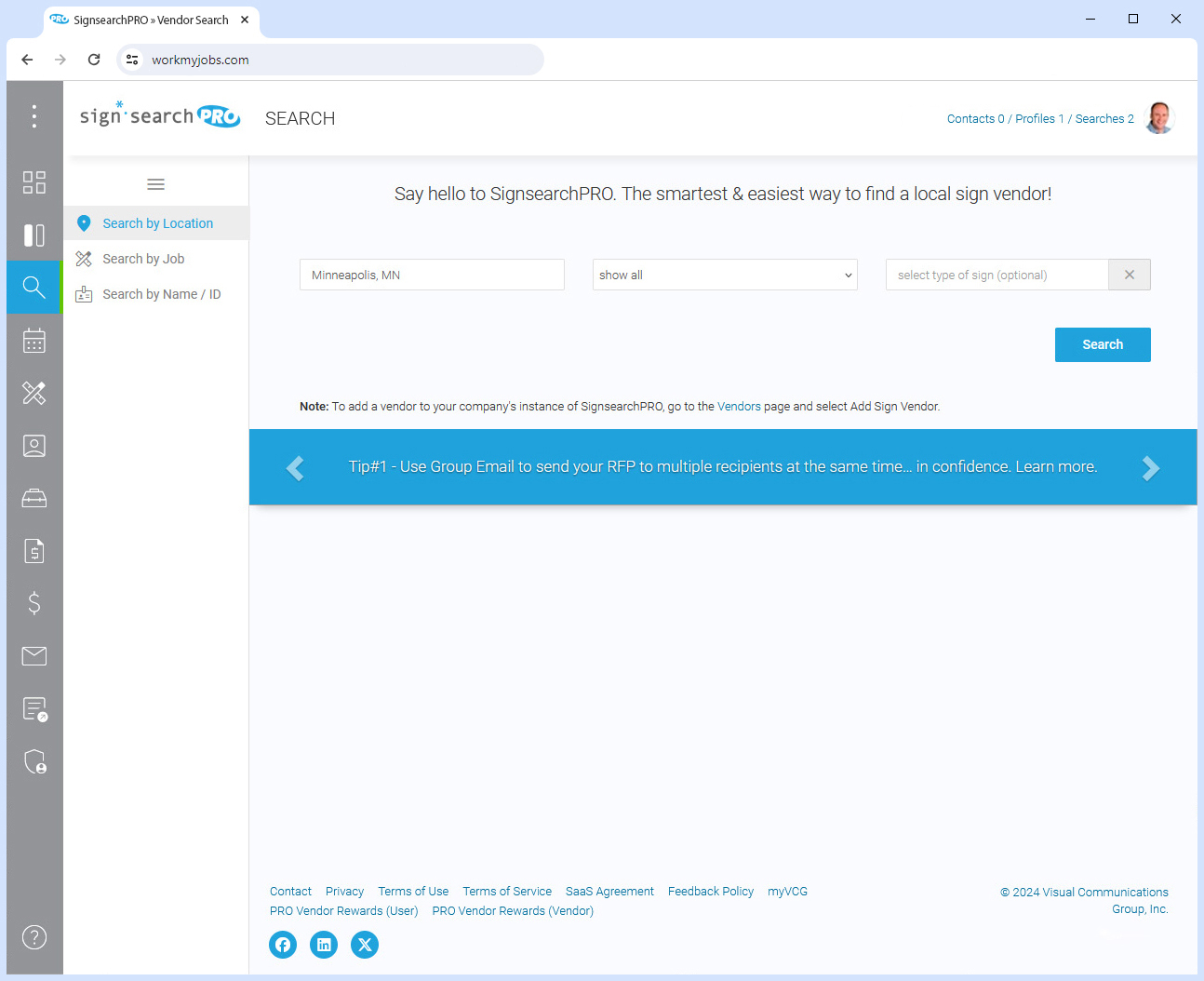Open the Terms of Use footer link

pyautogui.click(x=413, y=891)
